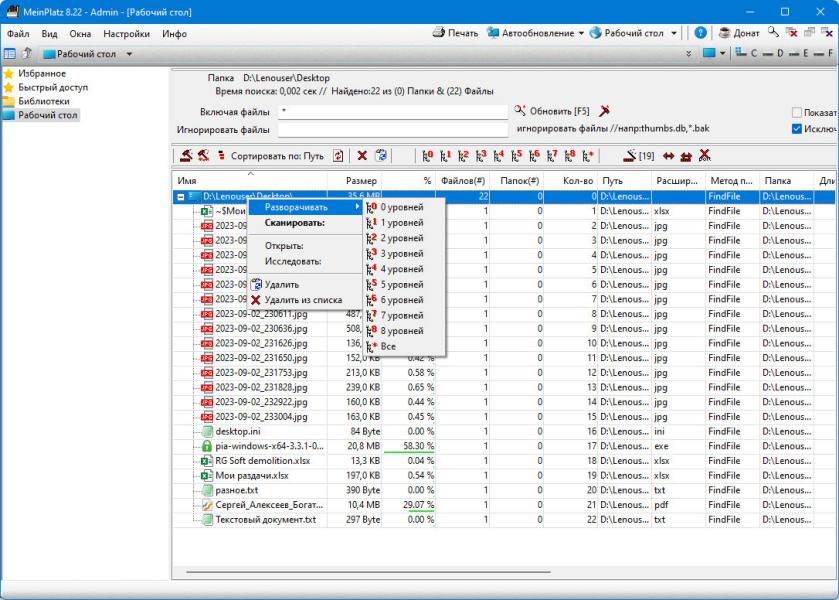Open the Файл menu
This screenshot has width=839, height=600.
pos(18,34)
